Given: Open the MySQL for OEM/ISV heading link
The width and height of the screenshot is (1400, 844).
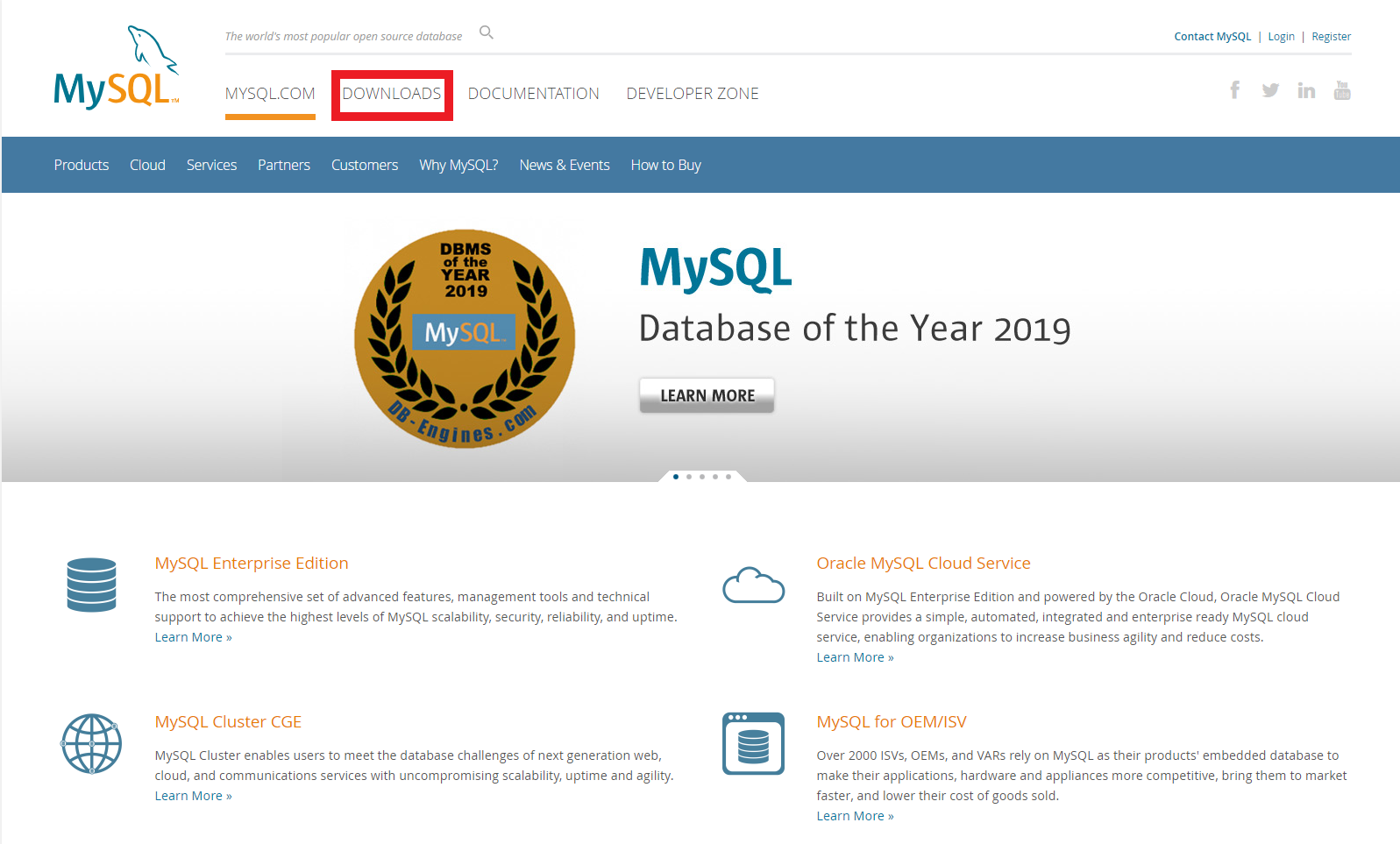Looking at the screenshot, I should (892, 722).
